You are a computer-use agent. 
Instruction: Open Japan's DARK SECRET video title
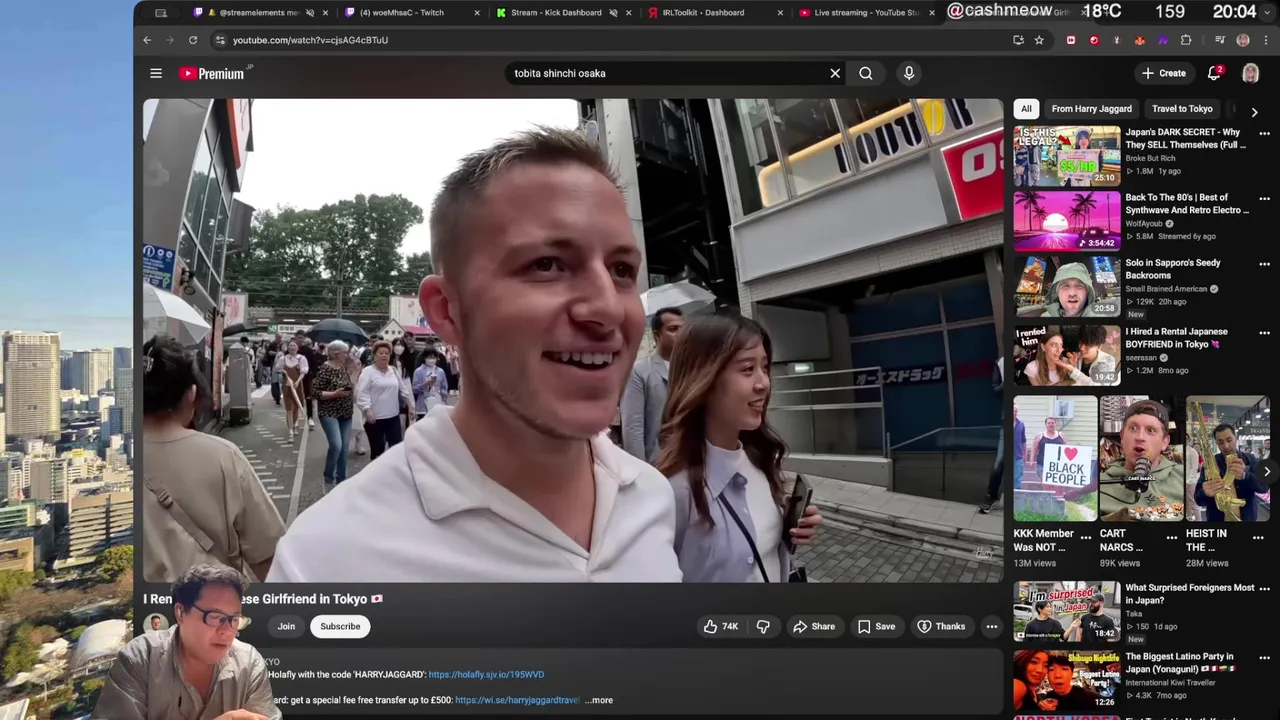1185,138
